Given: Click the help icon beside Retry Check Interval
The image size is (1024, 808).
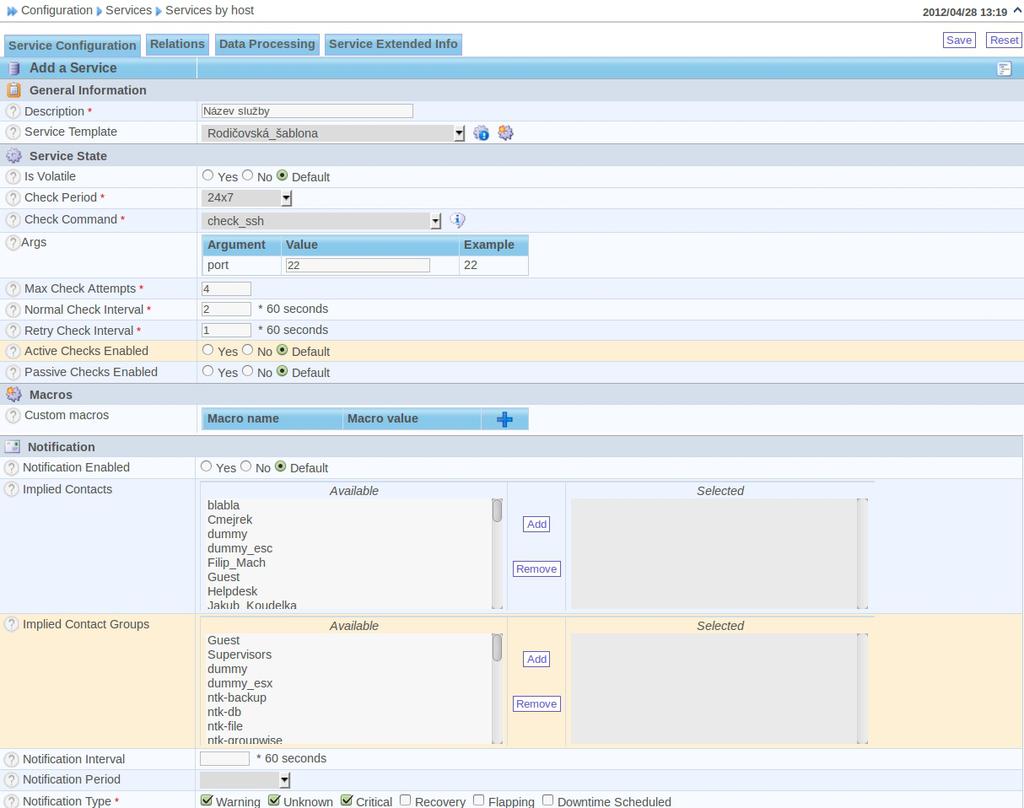Looking at the screenshot, I should (13, 331).
